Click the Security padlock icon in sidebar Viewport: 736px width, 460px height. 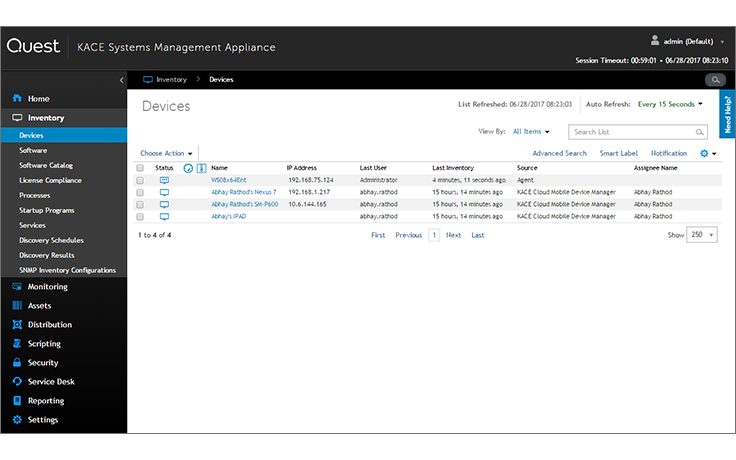(x=17, y=362)
